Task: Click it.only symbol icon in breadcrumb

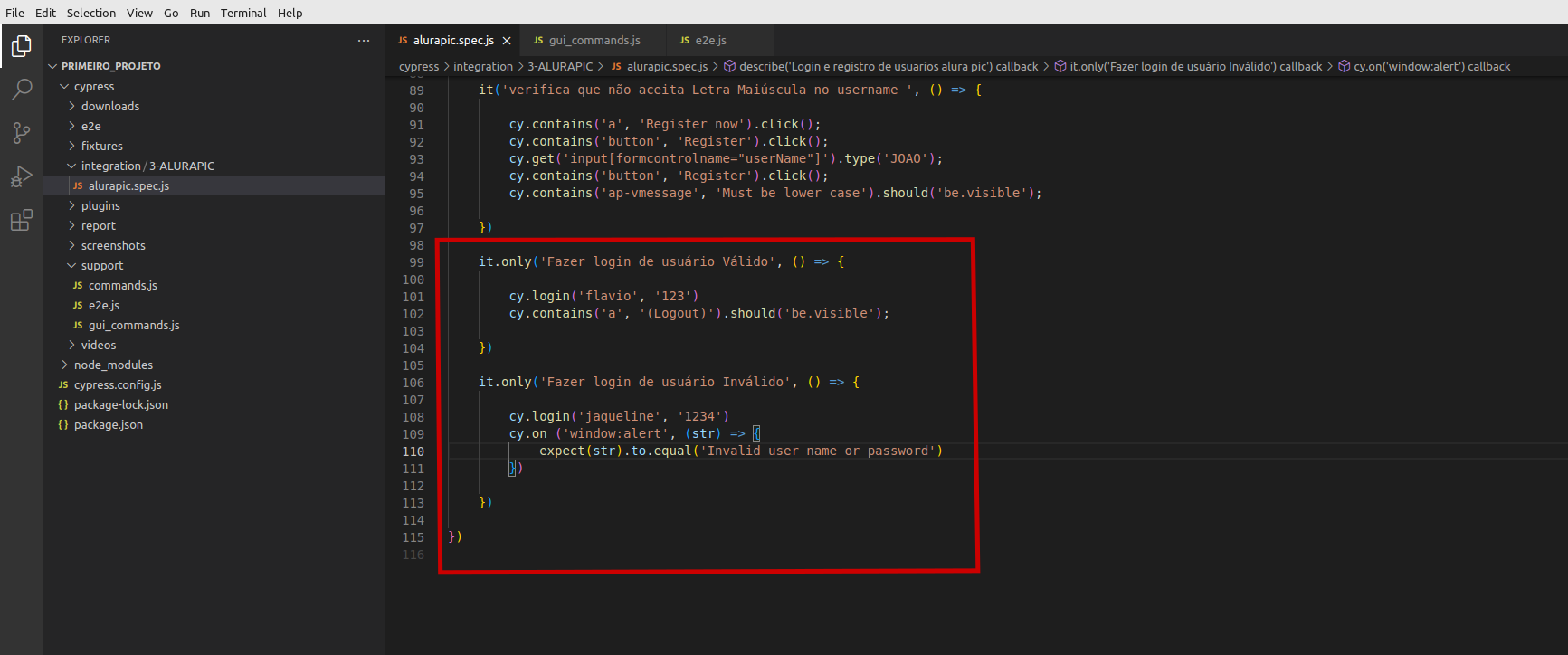Action: pyautogui.click(x=1060, y=66)
